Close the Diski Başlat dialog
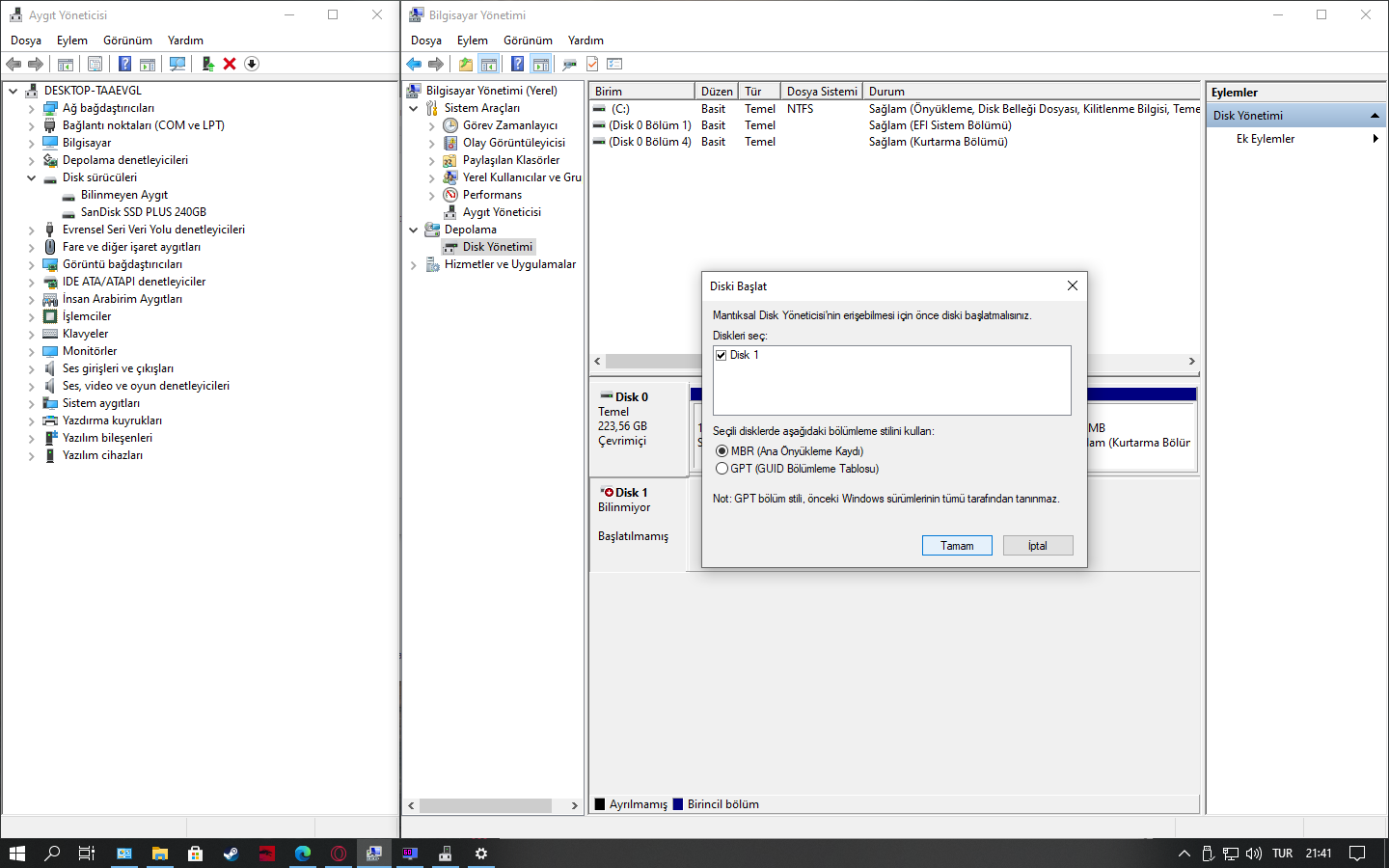The height and width of the screenshot is (868, 1389). [x=1073, y=285]
